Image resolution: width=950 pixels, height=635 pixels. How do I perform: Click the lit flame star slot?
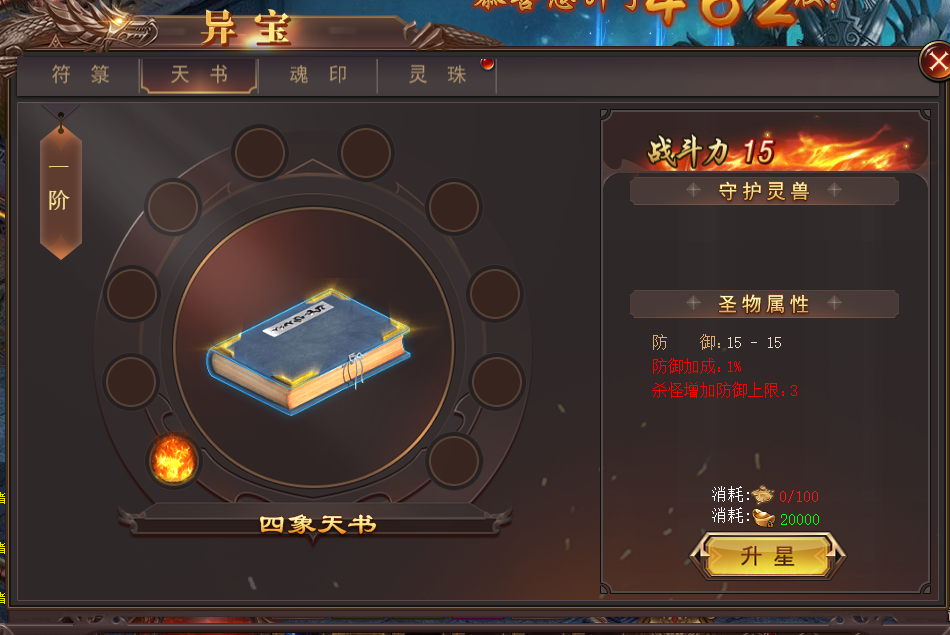point(173,460)
